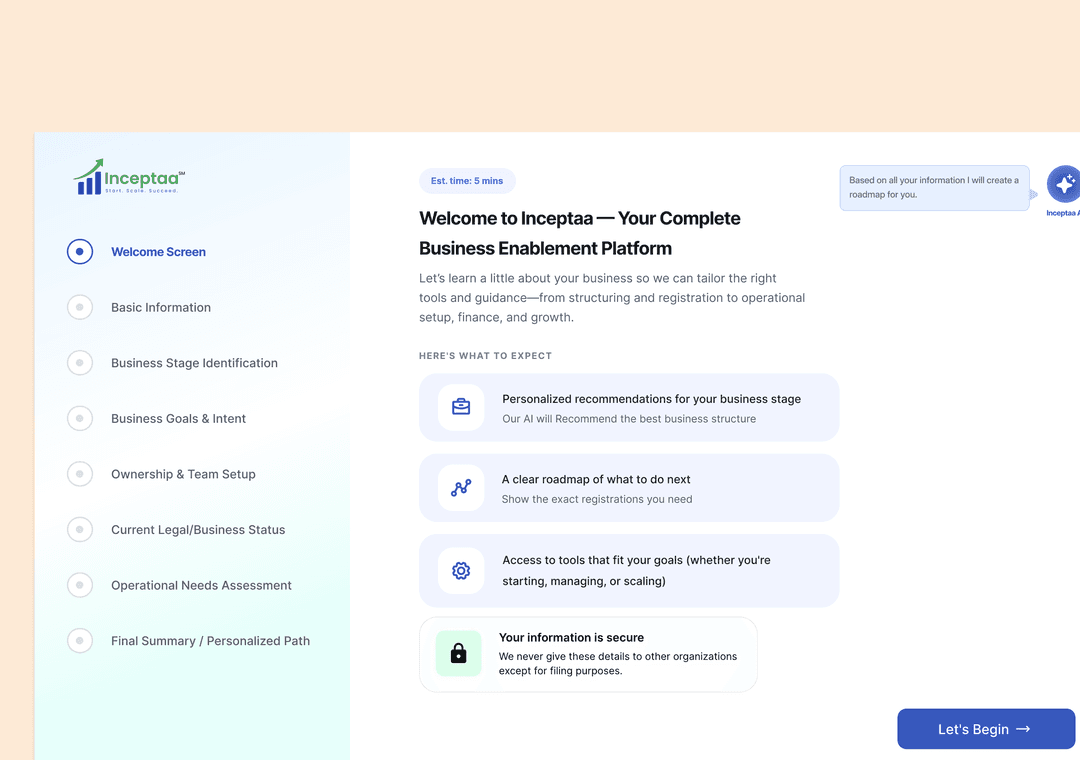
Task: Click the lock icon in the security notice
Action: tap(458, 653)
